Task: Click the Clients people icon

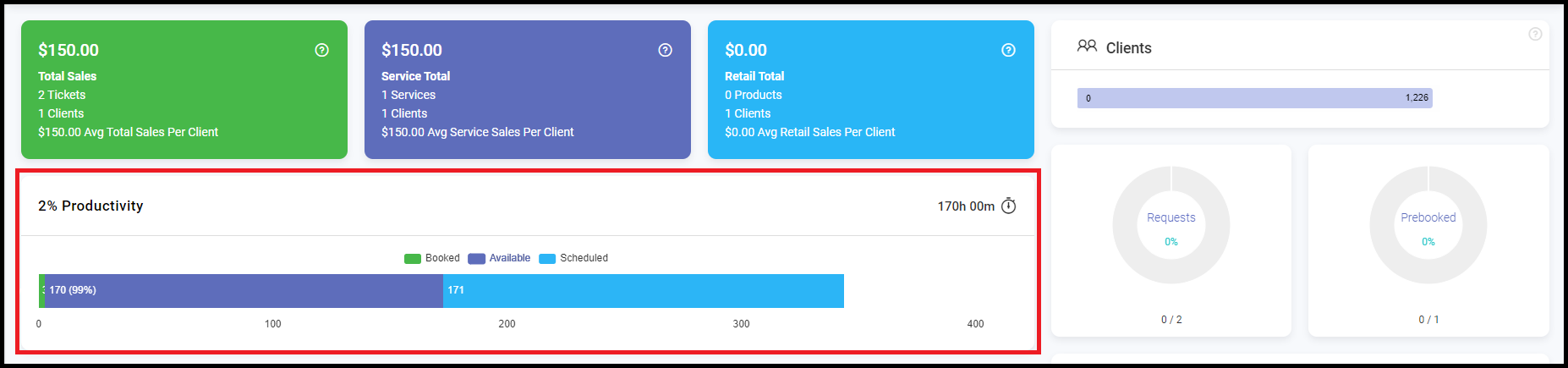Action: (1087, 46)
